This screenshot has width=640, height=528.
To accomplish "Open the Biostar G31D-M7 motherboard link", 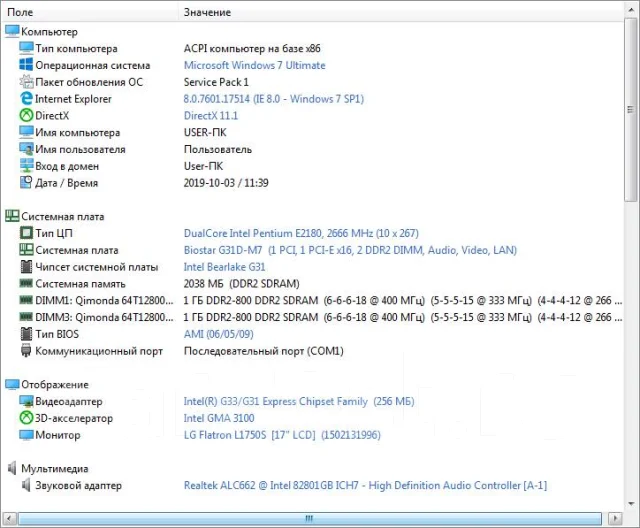I will click(x=350, y=250).
